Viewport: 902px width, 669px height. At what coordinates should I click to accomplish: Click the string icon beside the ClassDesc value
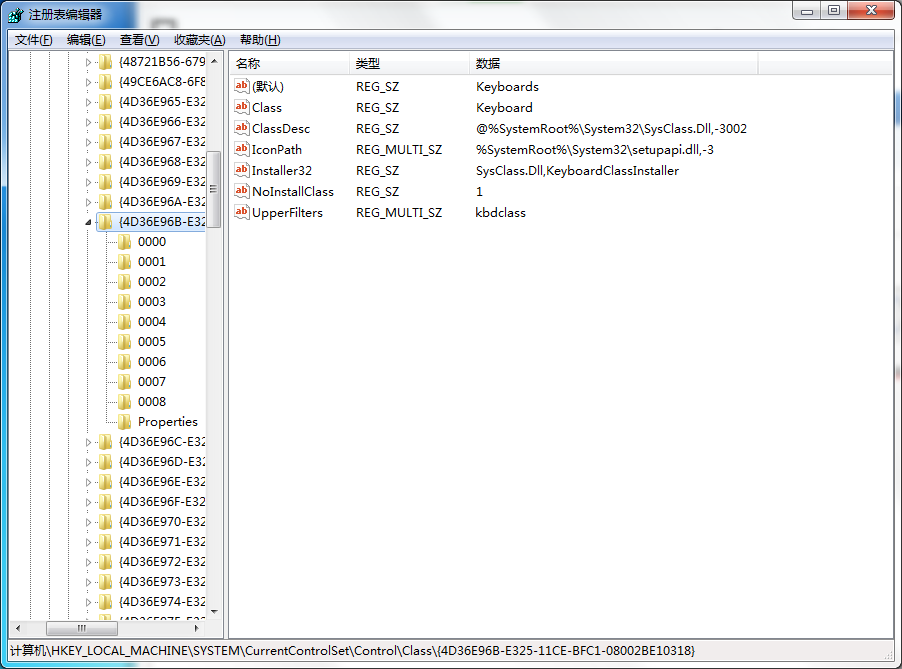241,128
